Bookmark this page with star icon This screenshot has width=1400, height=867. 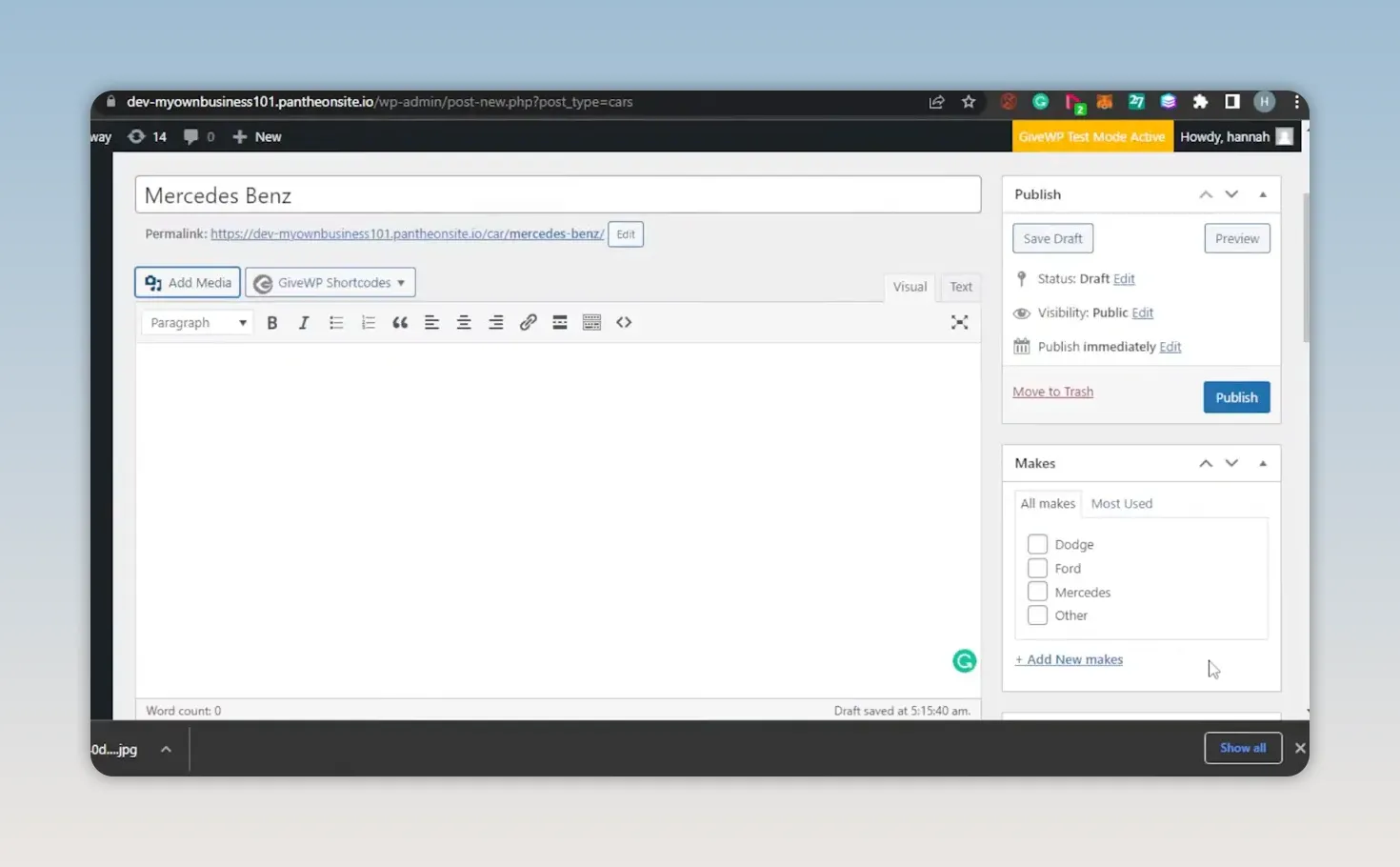[969, 102]
